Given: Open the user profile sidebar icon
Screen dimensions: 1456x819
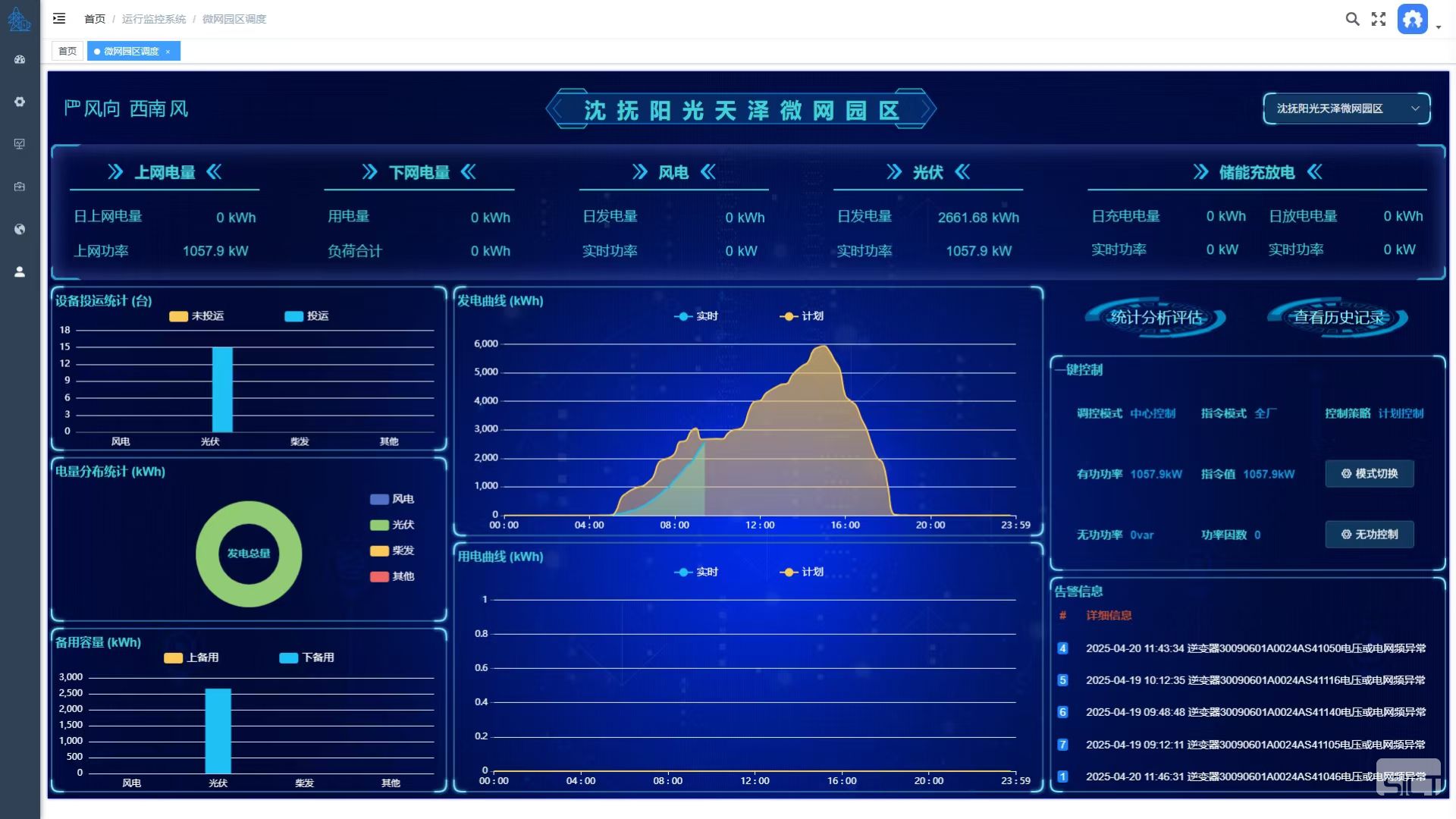Looking at the screenshot, I should [x=20, y=271].
